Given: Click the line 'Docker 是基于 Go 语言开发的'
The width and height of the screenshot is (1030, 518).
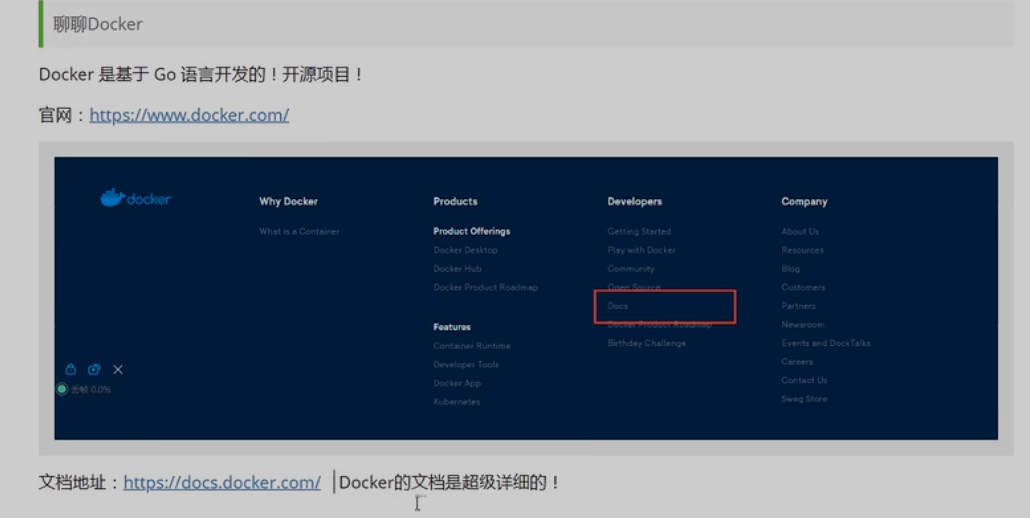Looking at the screenshot, I should [152, 75].
